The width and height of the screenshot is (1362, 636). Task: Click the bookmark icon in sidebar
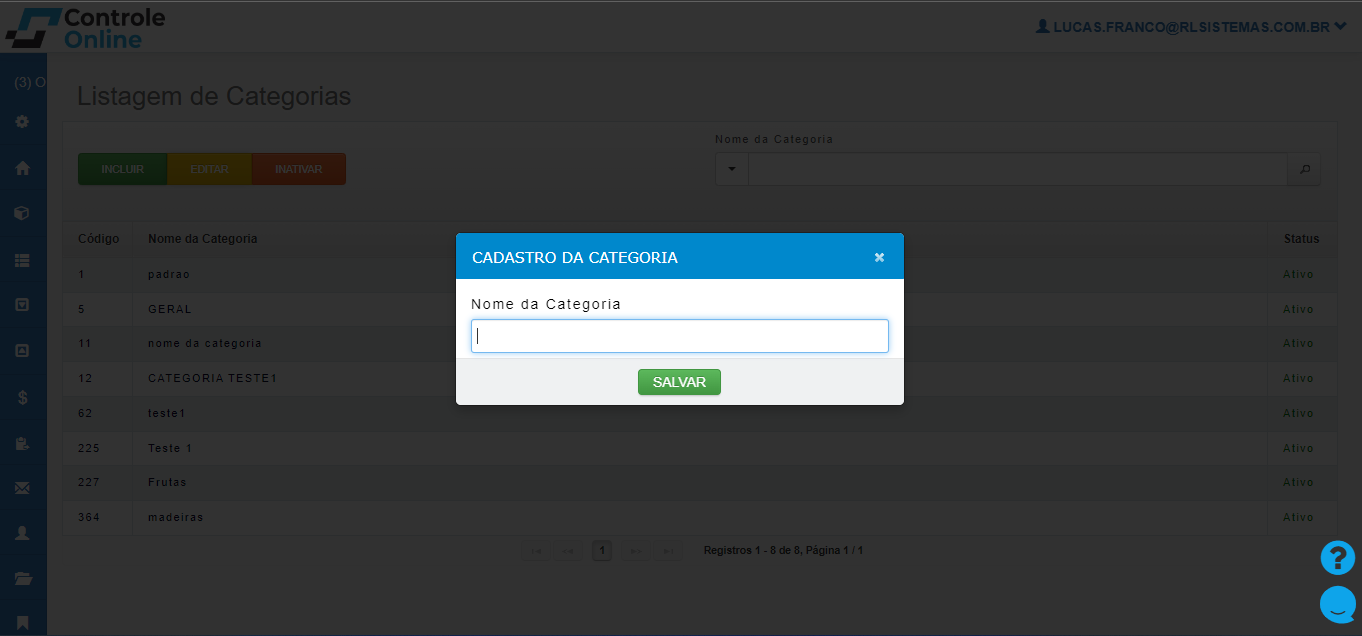(x=22, y=623)
